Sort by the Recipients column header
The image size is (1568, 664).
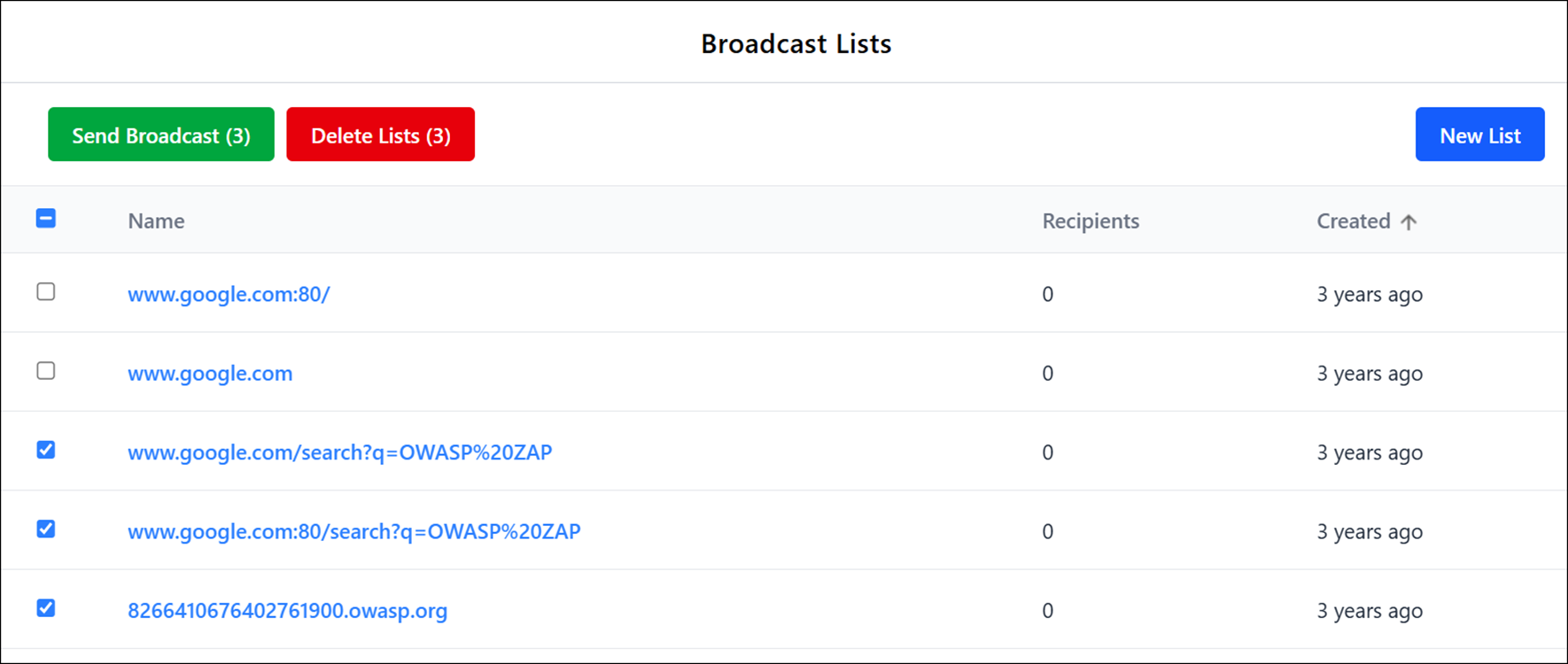[1091, 220]
